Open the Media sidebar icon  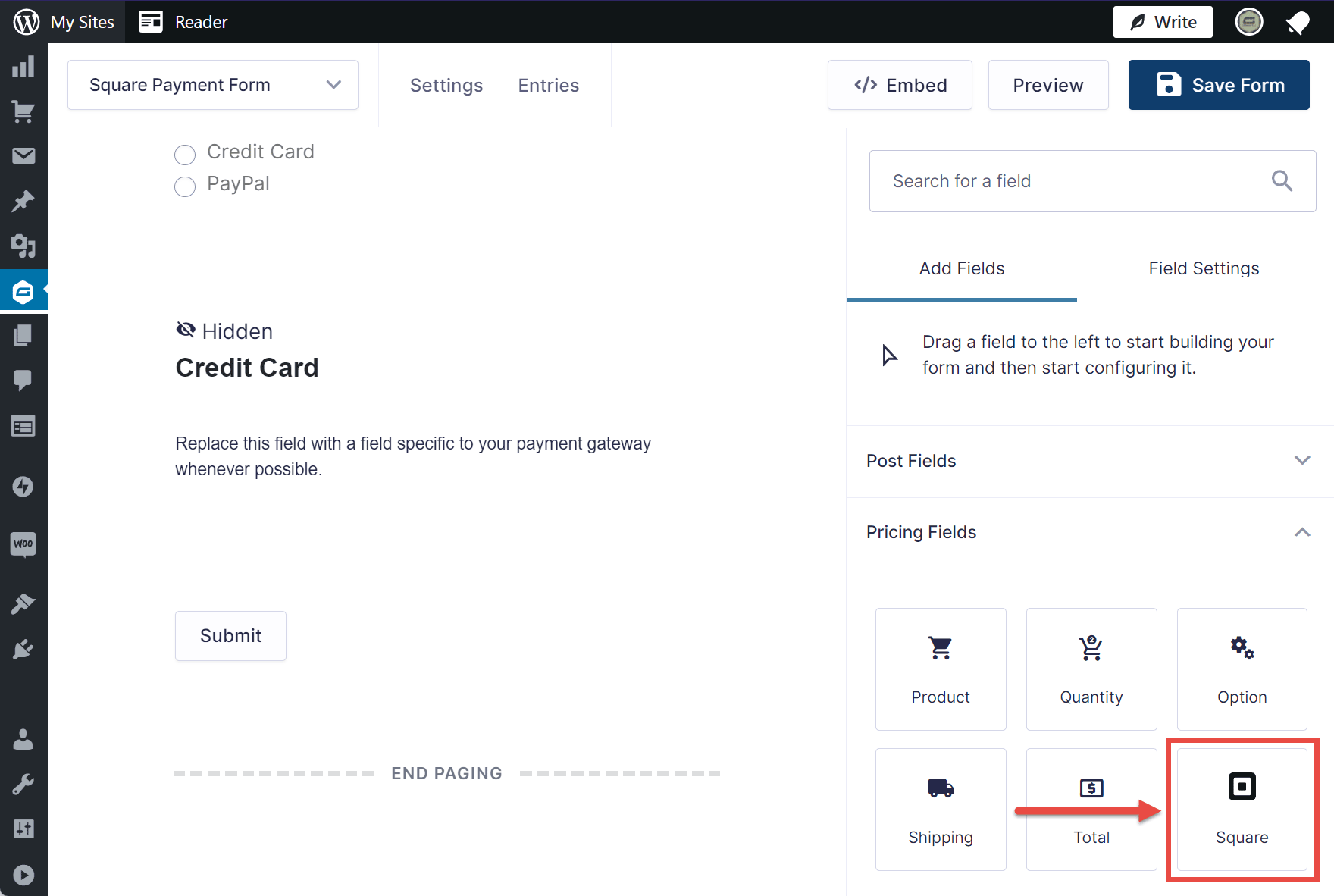(23, 246)
